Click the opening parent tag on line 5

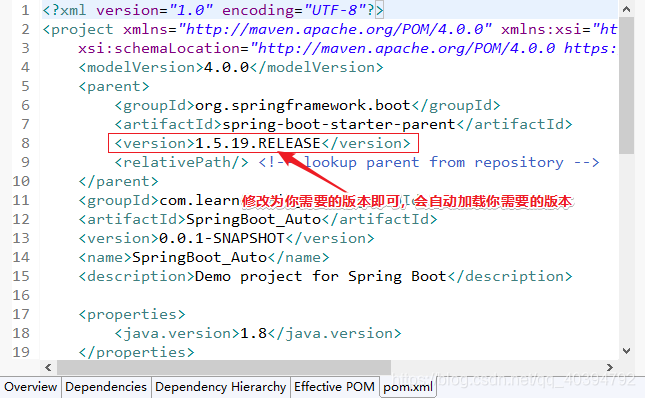pyautogui.click(x=114, y=86)
